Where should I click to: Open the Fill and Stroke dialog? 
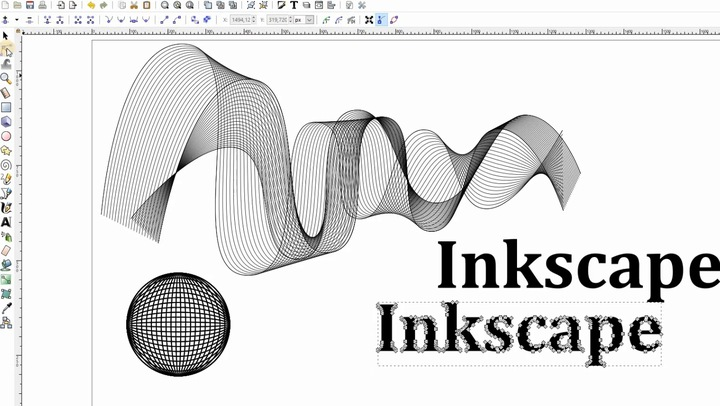[281, 6]
